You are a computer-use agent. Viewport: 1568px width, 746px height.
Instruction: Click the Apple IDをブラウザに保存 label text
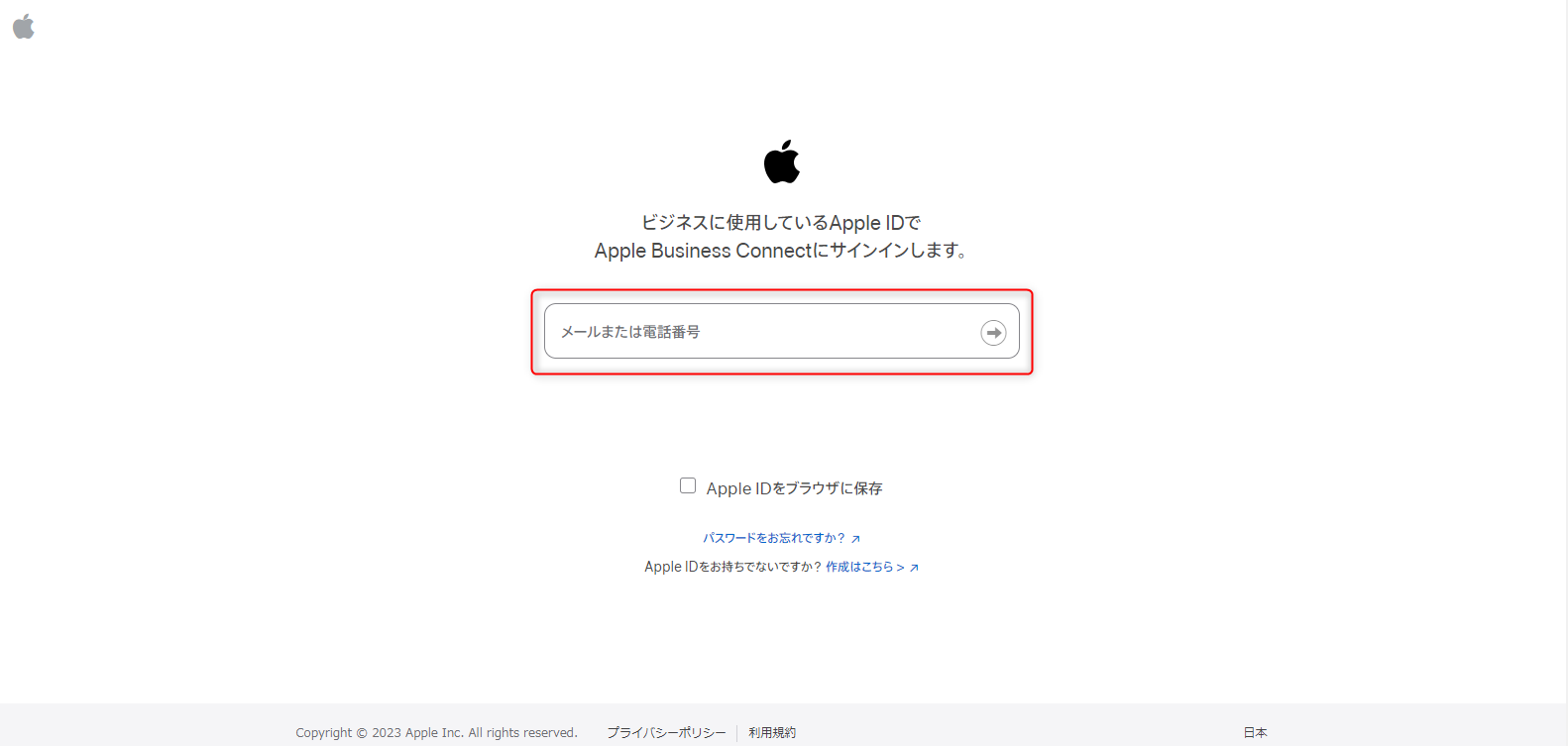click(x=794, y=488)
